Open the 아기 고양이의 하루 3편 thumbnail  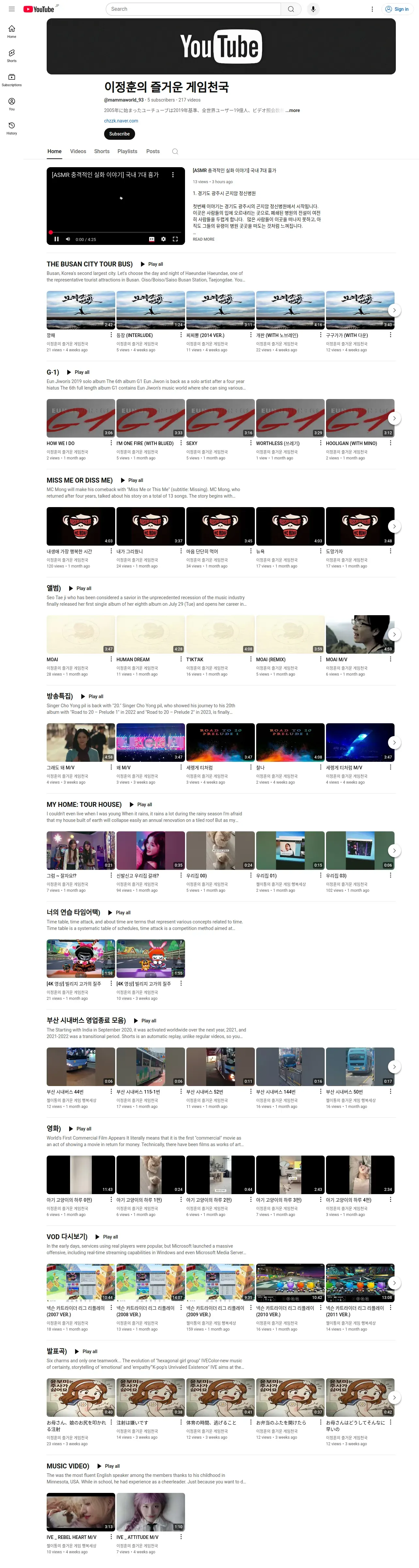click(x=290, y=1175)
